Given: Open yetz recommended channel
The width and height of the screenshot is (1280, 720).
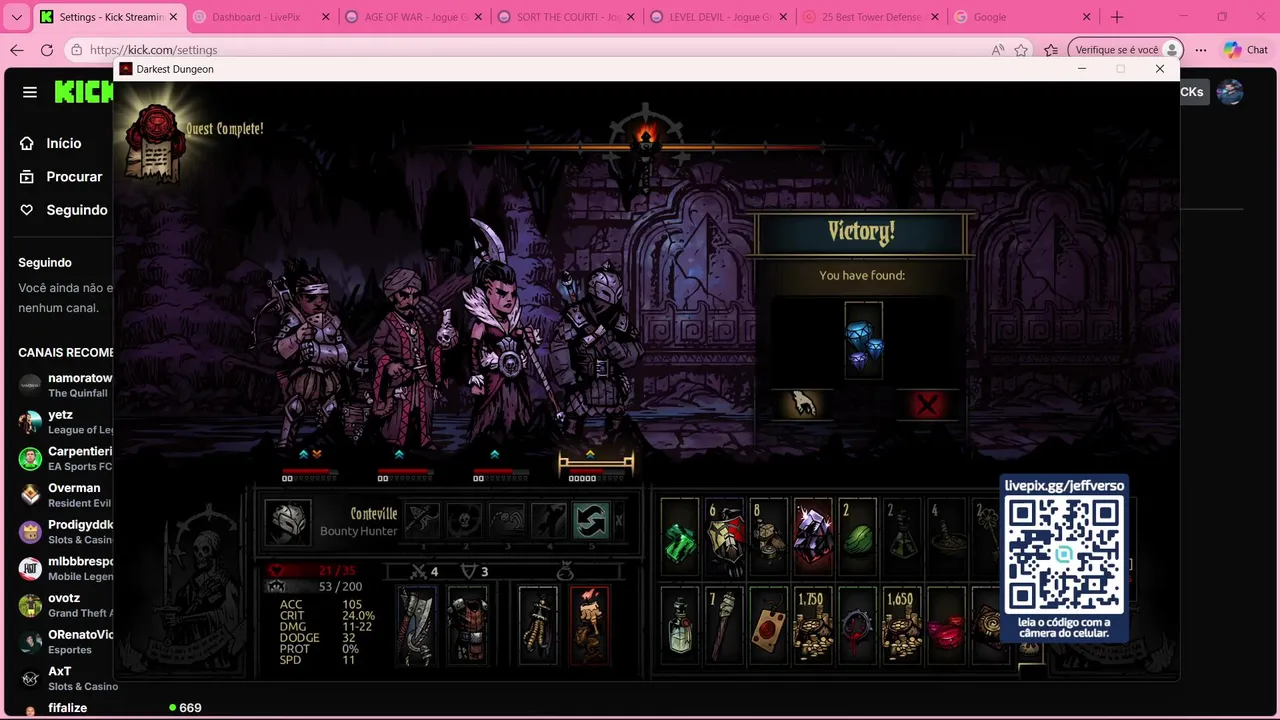Looking at the screenshot, I should pos(66,422).
